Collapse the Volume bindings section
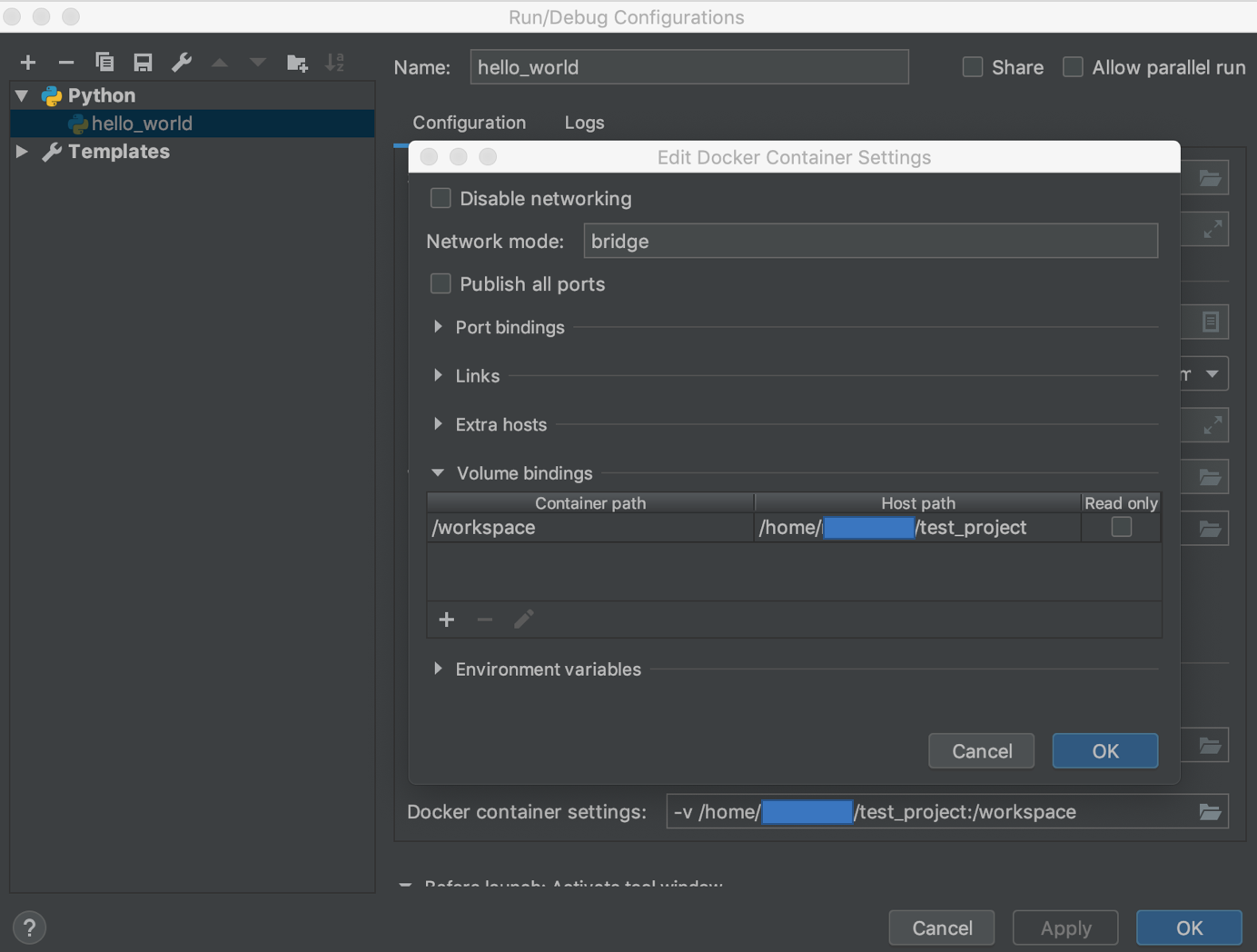The width and height of the screenshot is (1257, 952). 438,472
